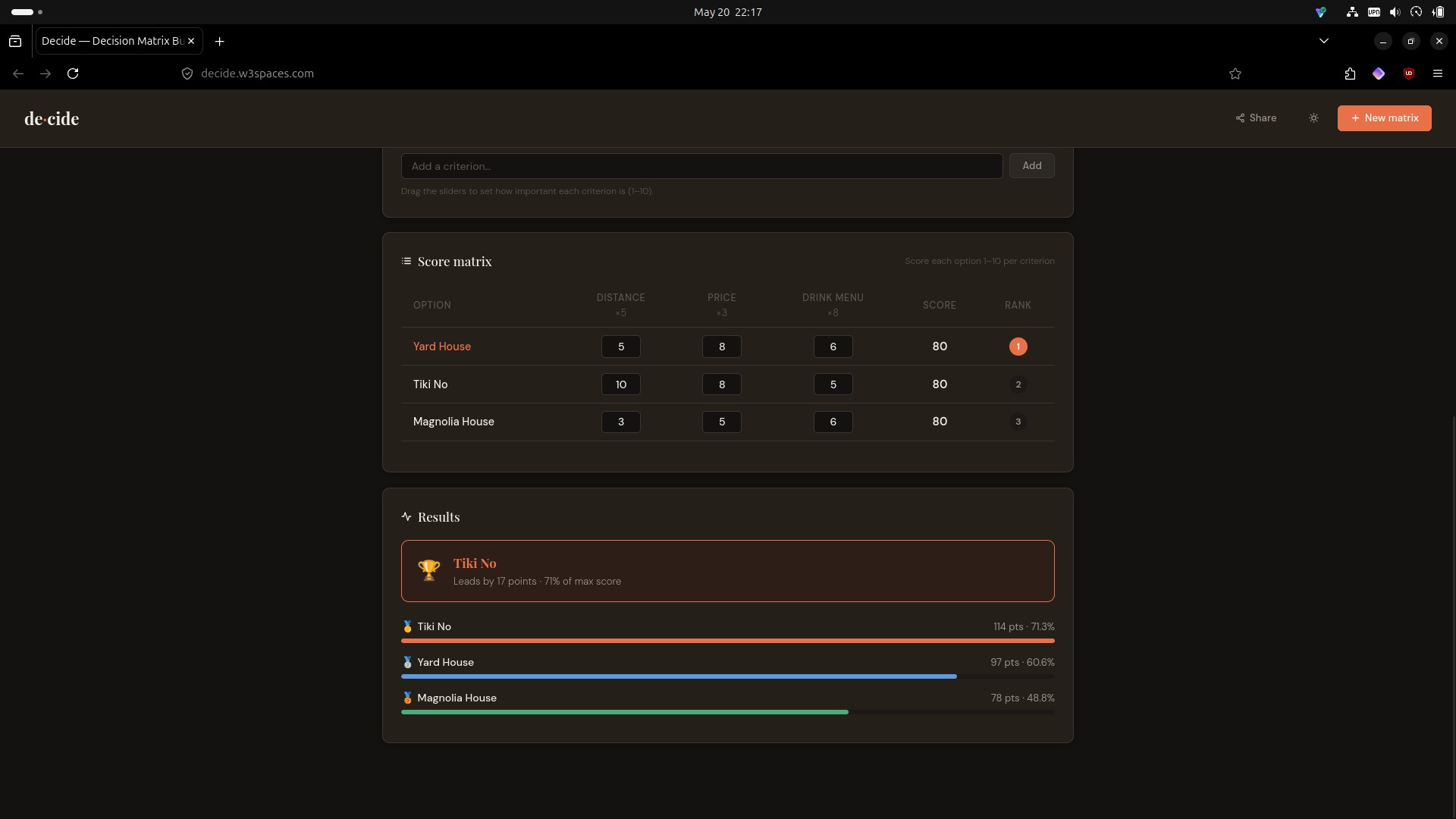Viewport: 1456px width, 819px height.
Task: Click the silver medal beside Yard House
Action: point(407,662)
